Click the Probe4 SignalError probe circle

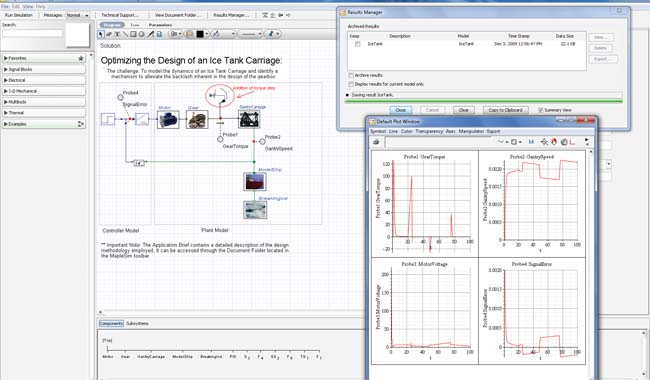tap(120, 97)
